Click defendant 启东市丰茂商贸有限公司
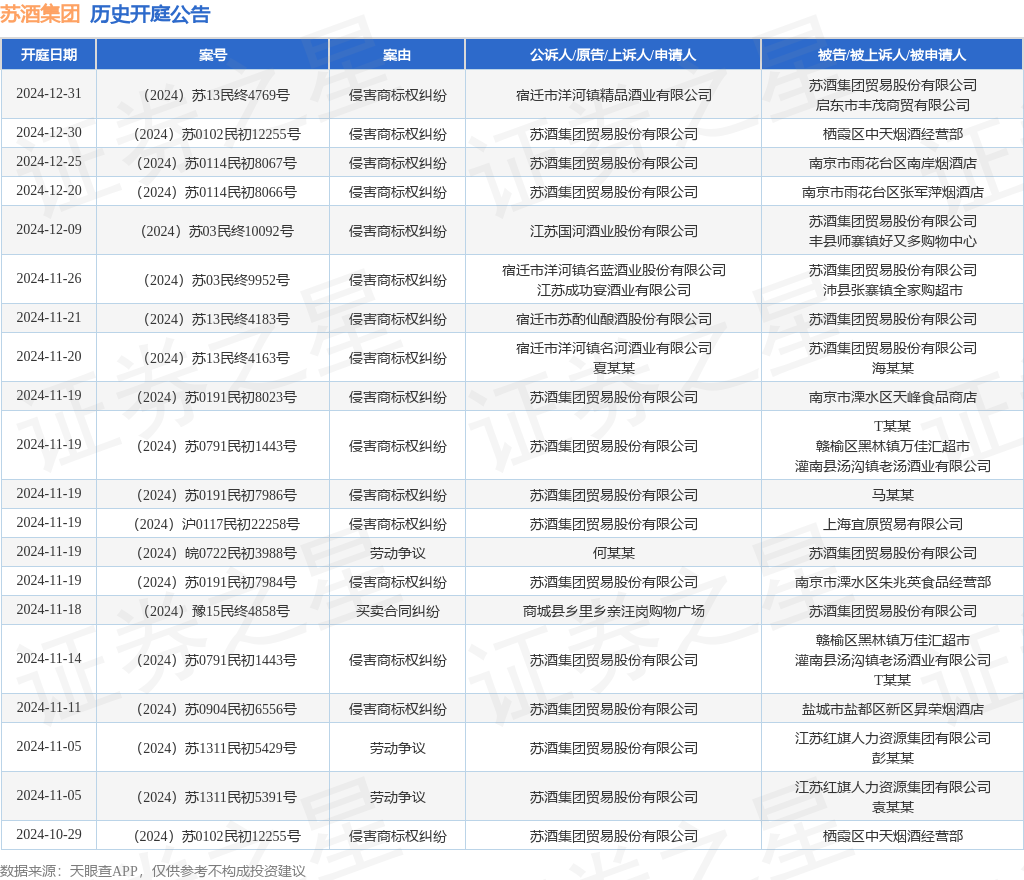Viewport: 1024px width, 880px height. point(892,105)
